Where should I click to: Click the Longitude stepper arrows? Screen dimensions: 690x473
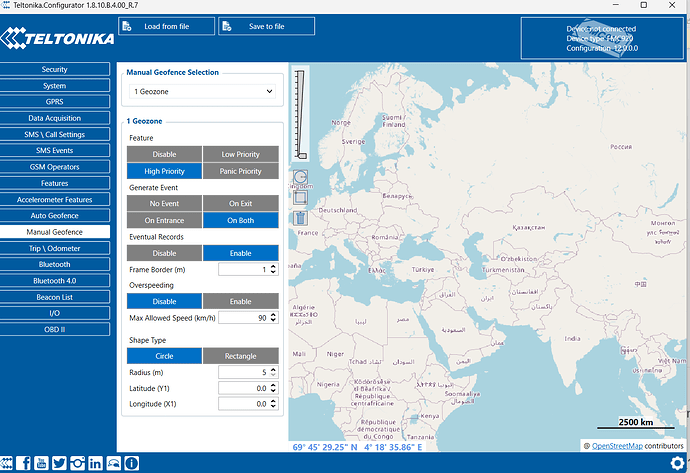point(273,404)
